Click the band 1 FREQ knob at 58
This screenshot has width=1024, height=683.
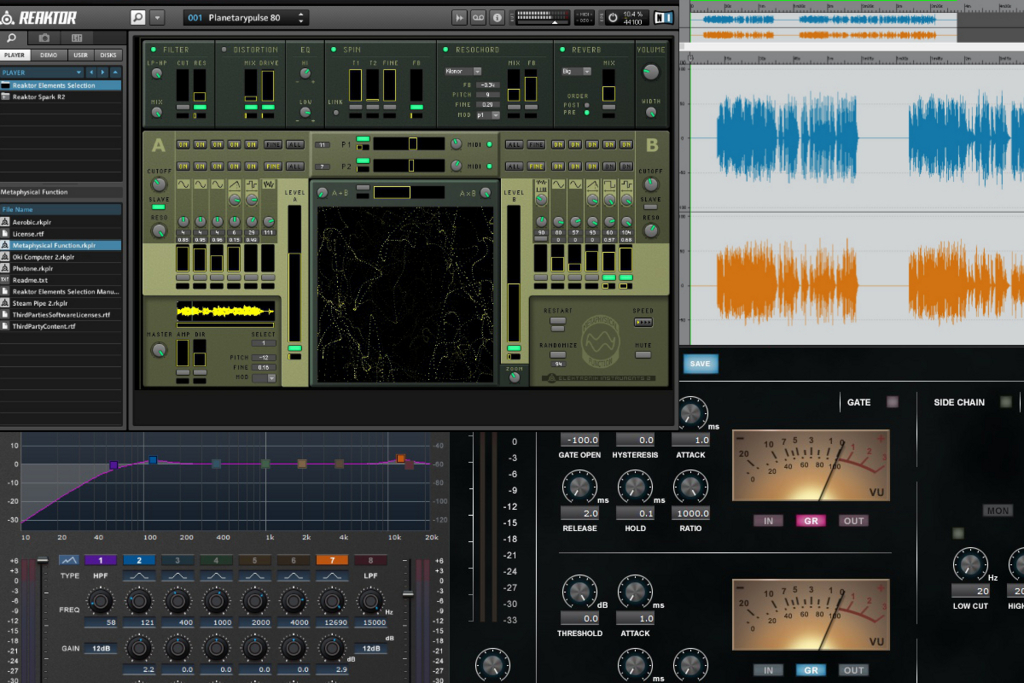click(x=100, y=601)
